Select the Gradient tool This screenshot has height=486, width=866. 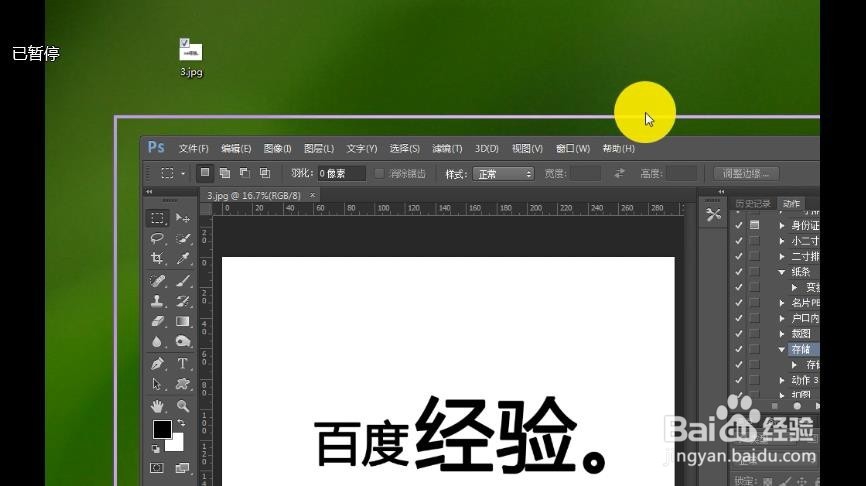[182, 321]
